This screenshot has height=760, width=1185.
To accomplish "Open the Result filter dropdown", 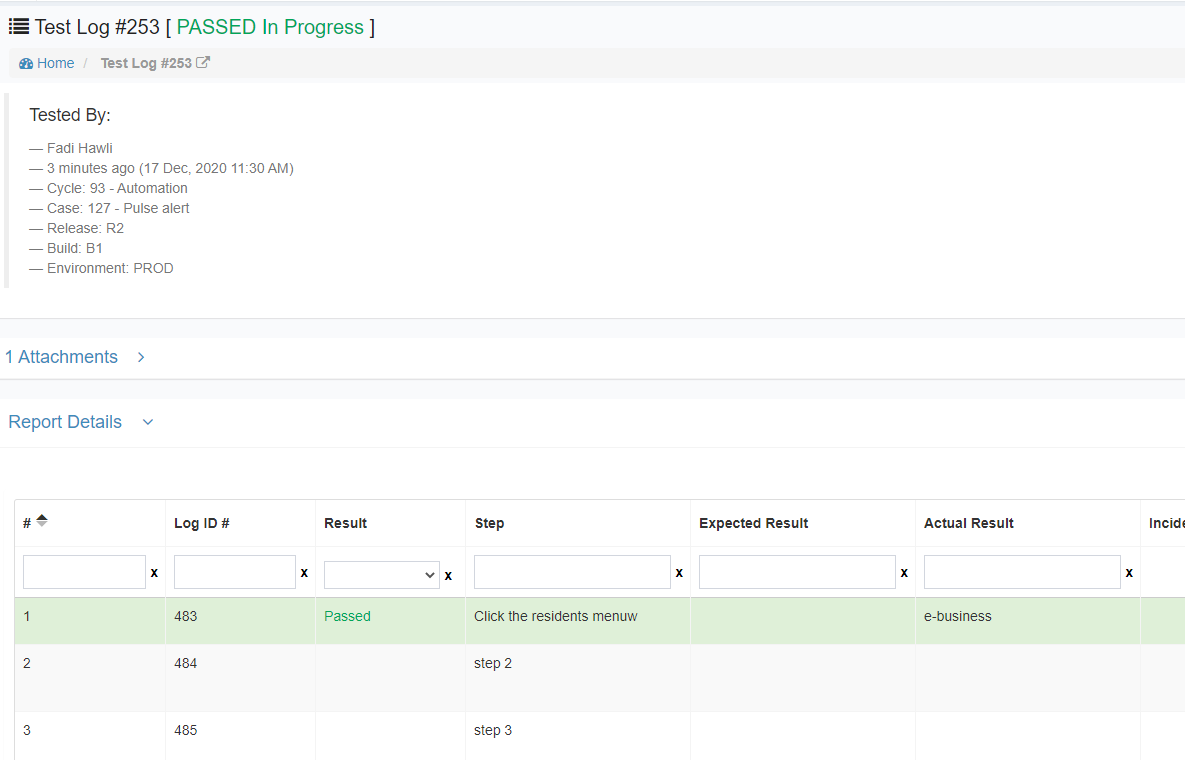I will [382, 575].
